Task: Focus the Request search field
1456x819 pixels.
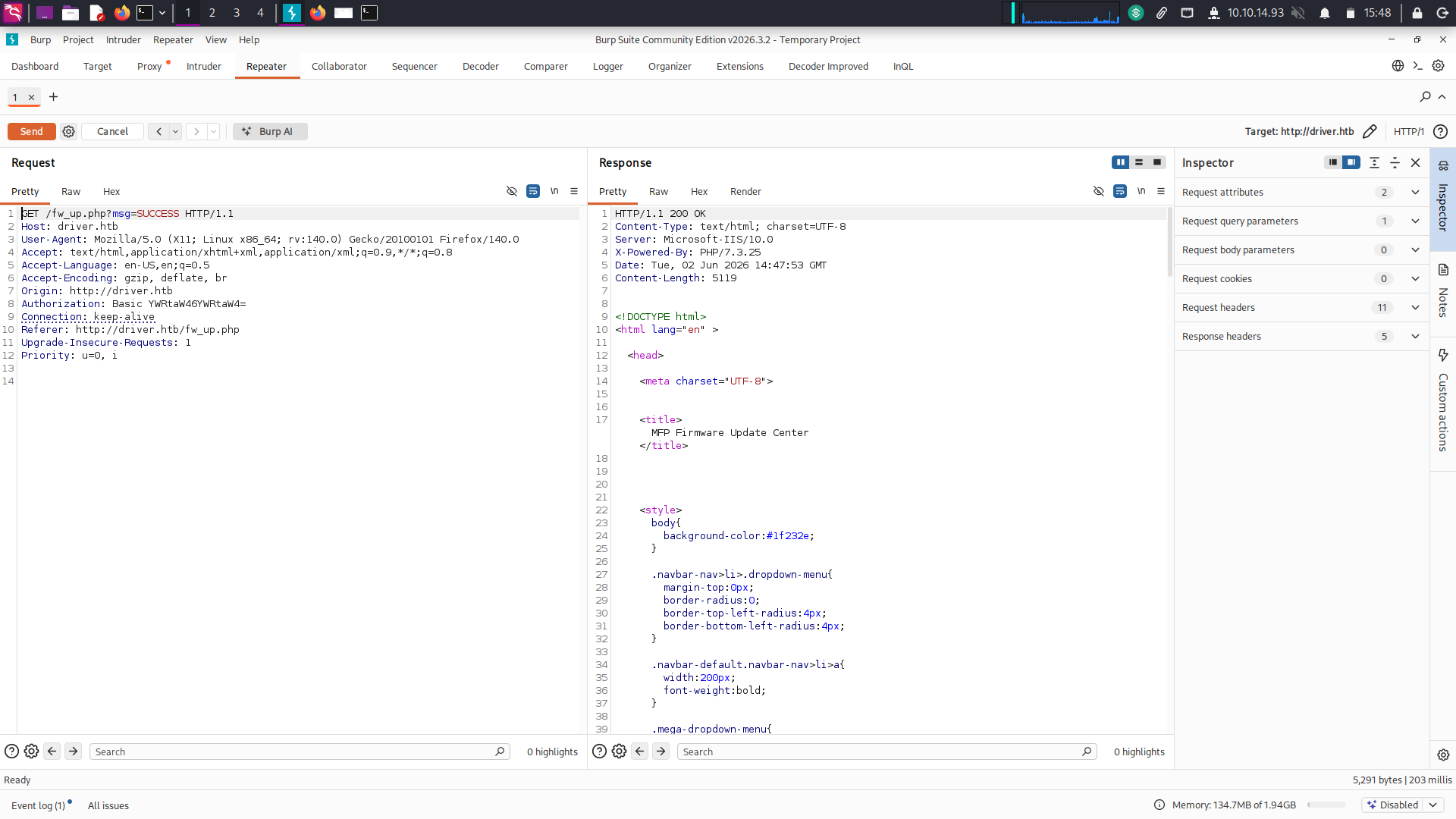Action: (x=300, y=752)
